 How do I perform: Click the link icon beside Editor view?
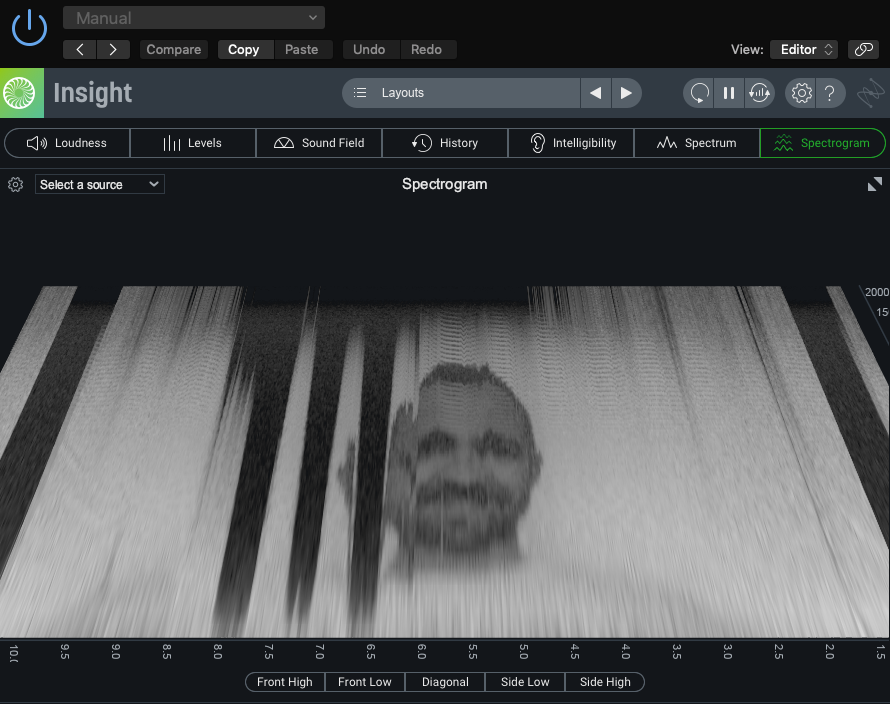click(x=862, y=49)
